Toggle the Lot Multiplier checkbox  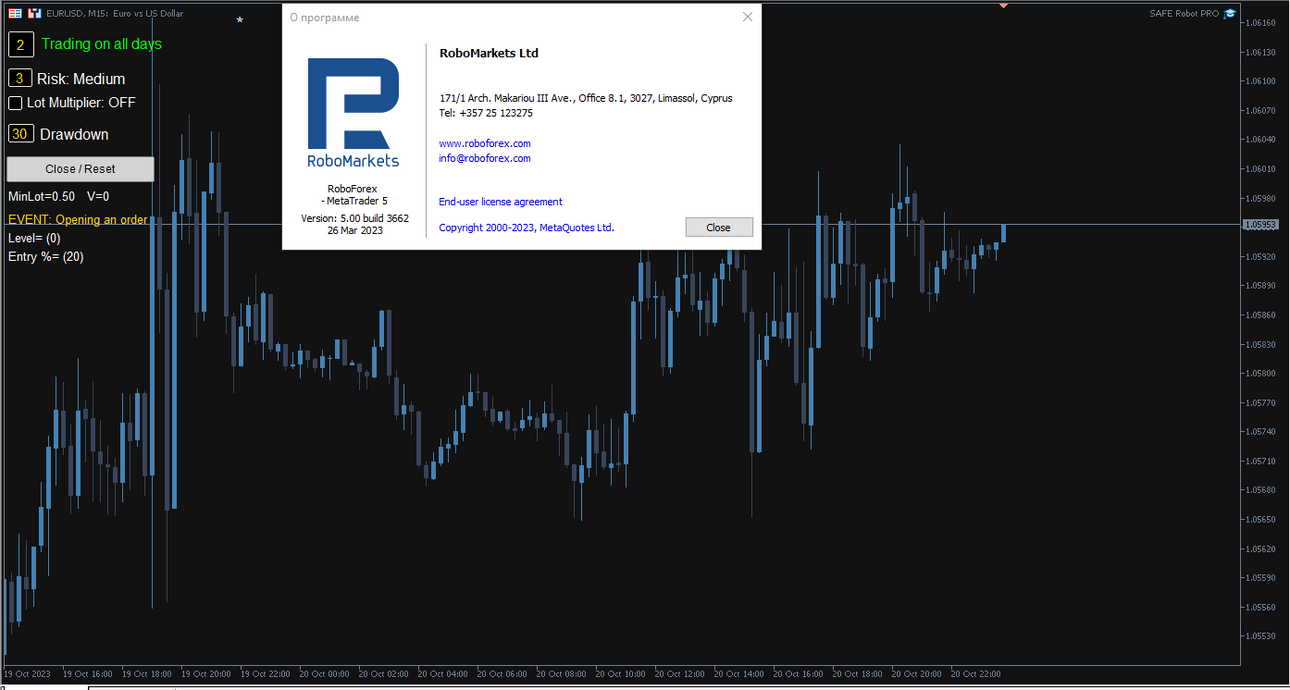point(15,103)
